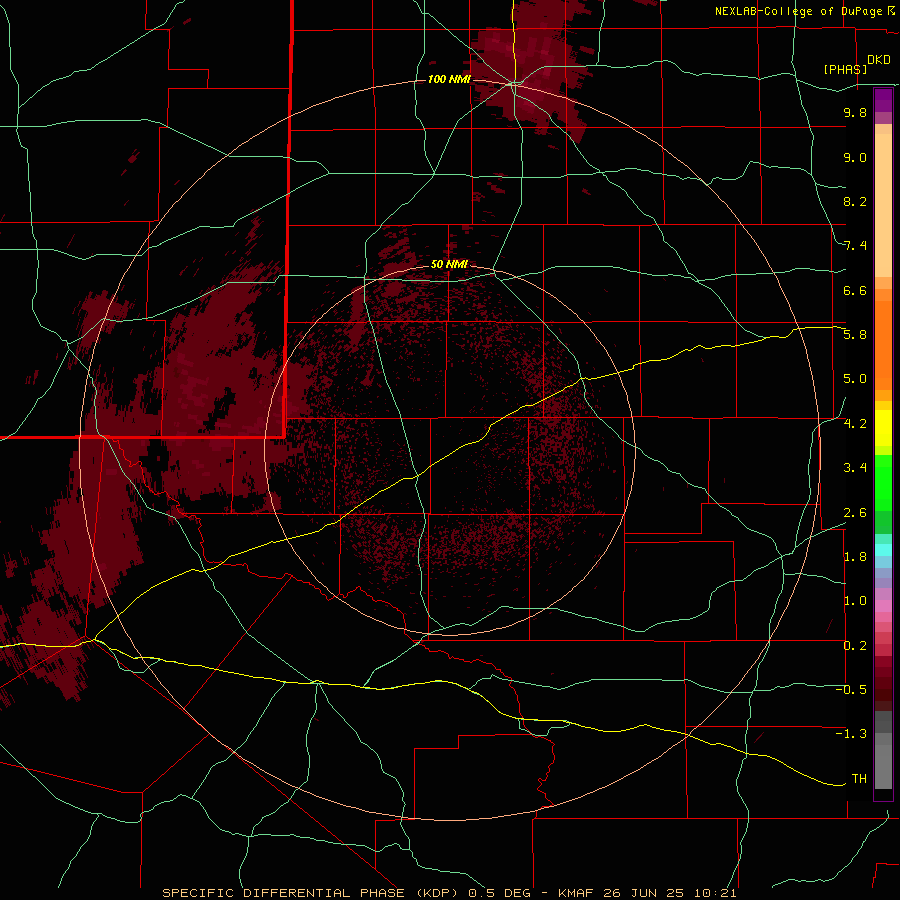Click the 0.2 value on the scale
The height and width of the screenshot is (900, 900).
(x=855, y=646)
